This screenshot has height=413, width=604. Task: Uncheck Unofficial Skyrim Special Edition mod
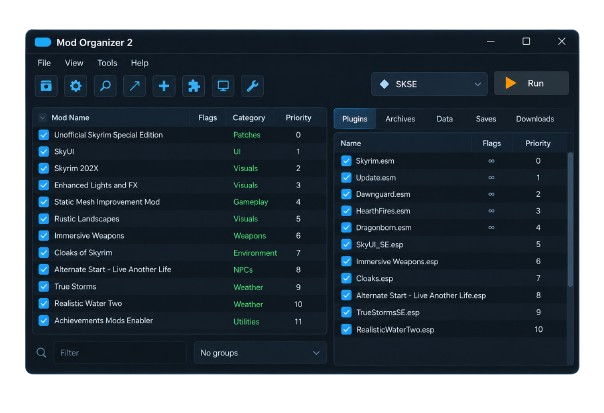44,135
